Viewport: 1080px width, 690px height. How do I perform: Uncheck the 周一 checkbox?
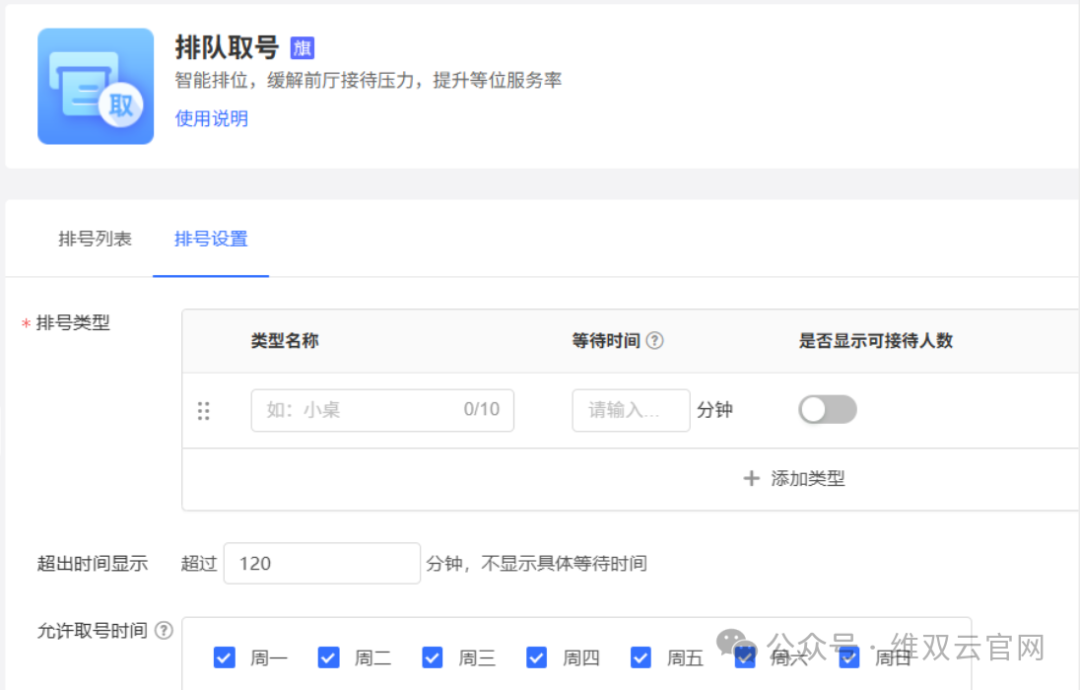coord(225,657)
